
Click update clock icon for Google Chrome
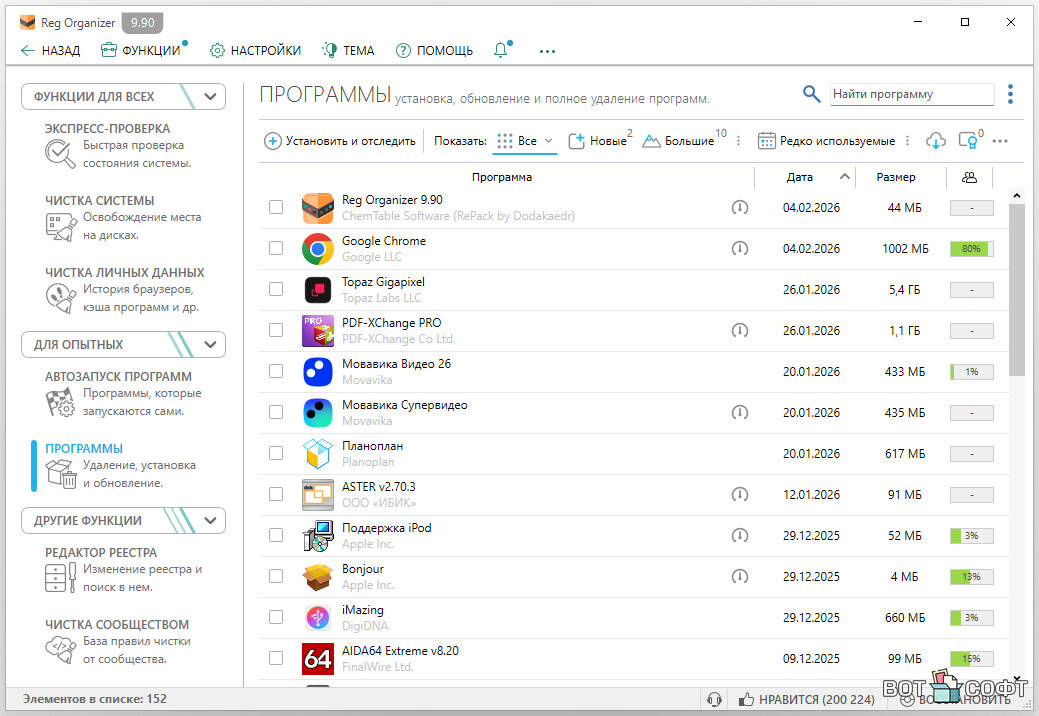[739, 248]
